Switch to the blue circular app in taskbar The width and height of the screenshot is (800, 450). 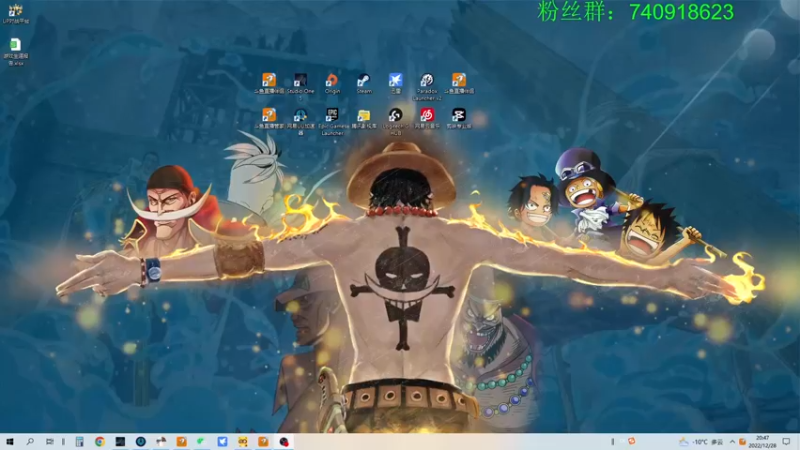point(140,441)
